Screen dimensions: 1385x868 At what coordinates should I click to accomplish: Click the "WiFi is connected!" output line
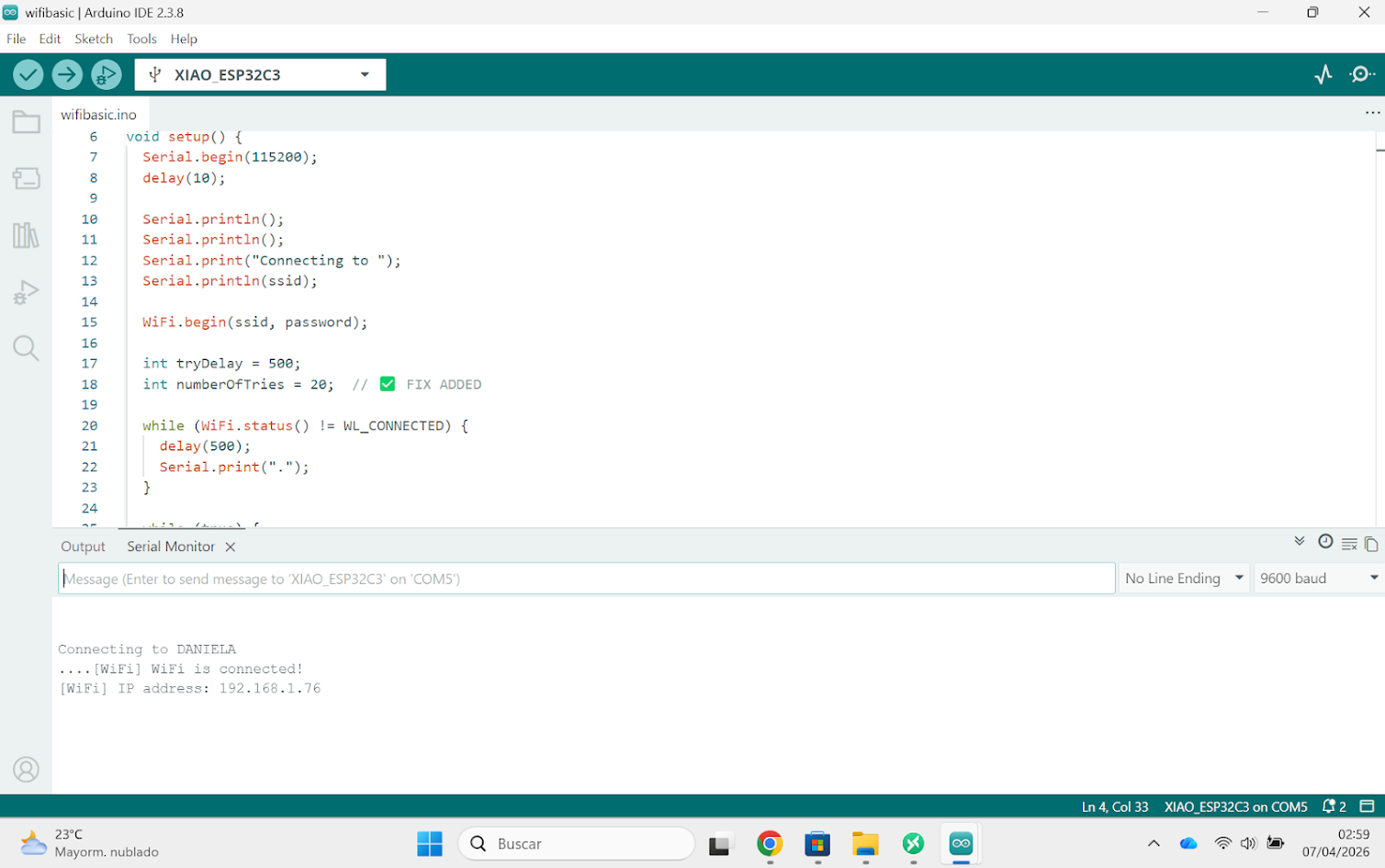[x=181, y=669]
